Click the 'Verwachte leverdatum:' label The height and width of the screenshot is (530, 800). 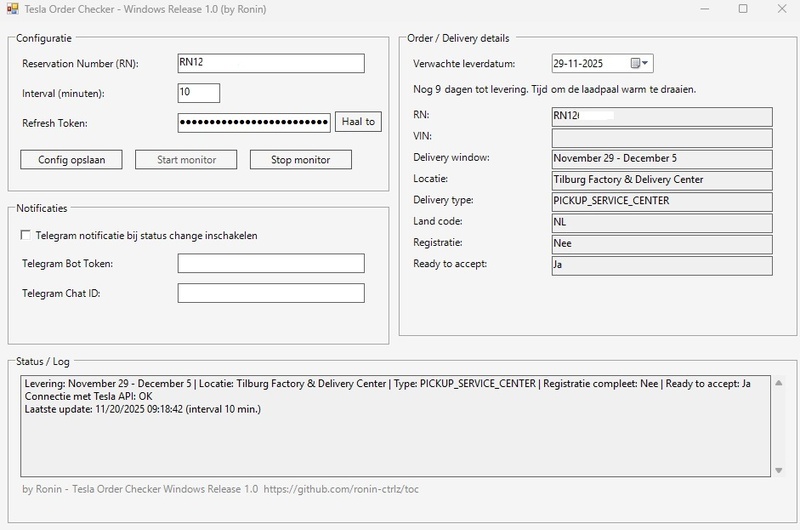(464, 64)
